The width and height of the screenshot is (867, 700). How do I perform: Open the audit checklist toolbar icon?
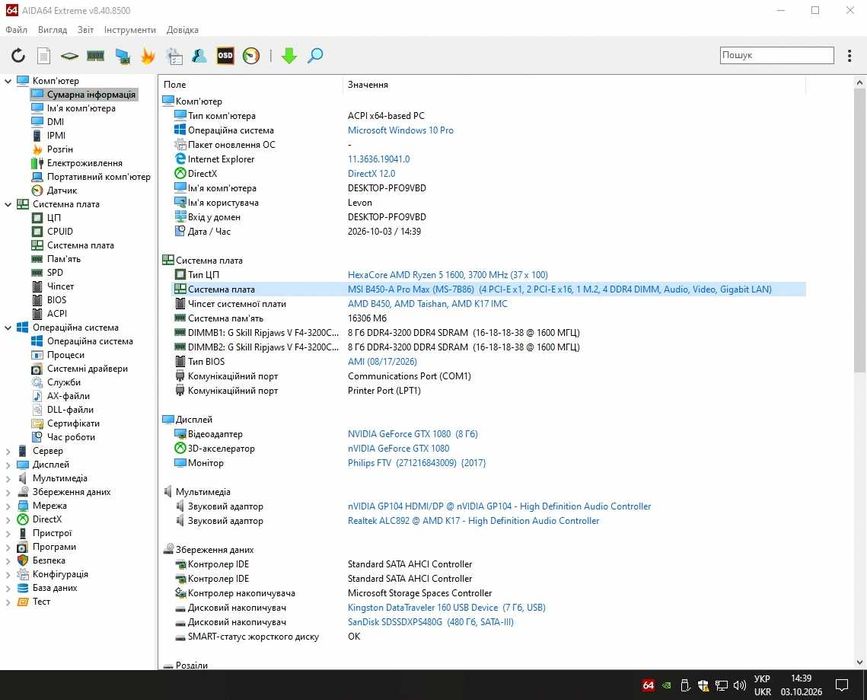[174, 56]
